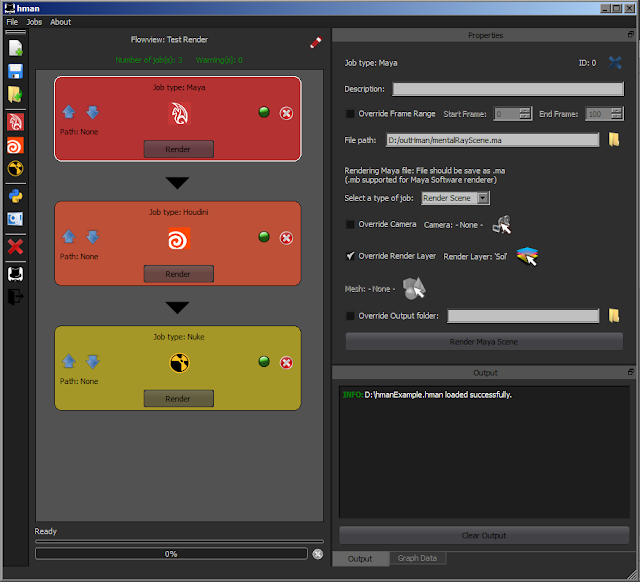The image size is (640, 582).
Task: Enable Override Output folder checkbox
Action: click(350, 315)
